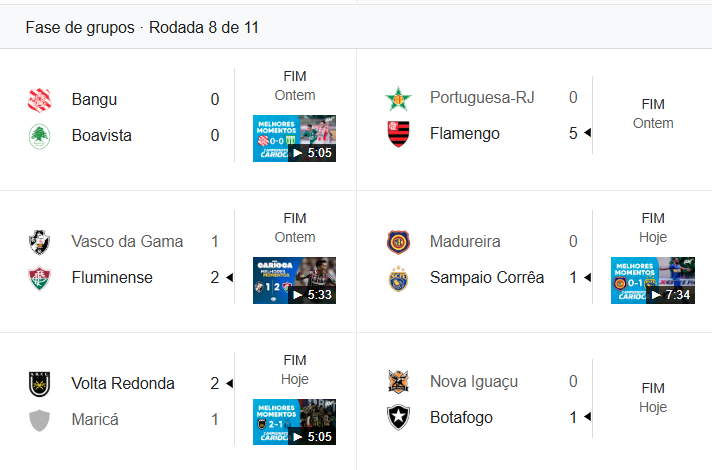Click the Sampaio Corrêa crest
This screenshot has width=712, height=470.
point(398,278)
